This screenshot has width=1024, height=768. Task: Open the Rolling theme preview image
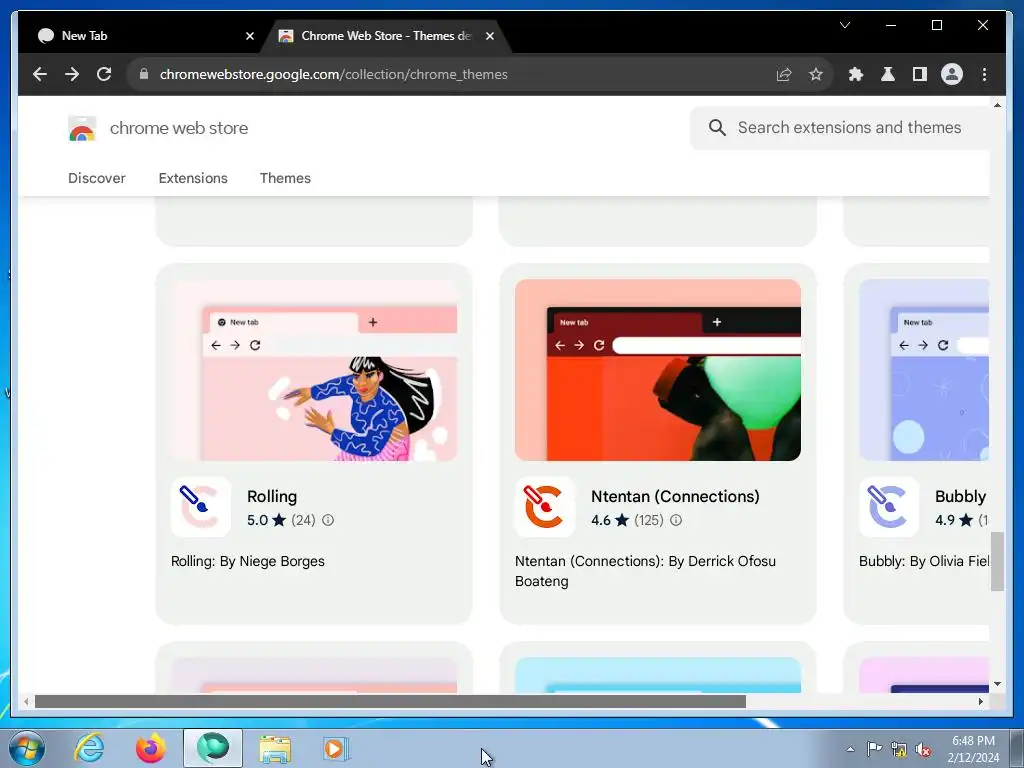[x=314, y=370]
